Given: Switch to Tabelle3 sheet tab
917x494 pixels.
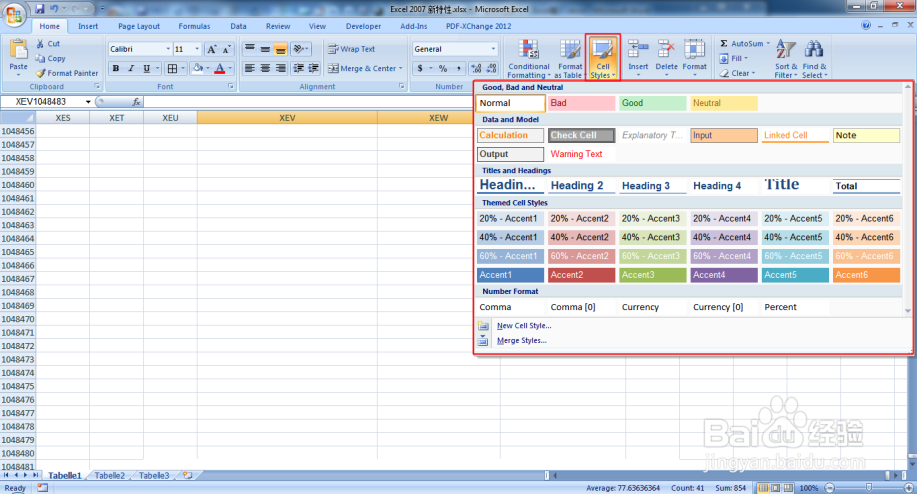Looking at the screenshot, I should point(154,476).
